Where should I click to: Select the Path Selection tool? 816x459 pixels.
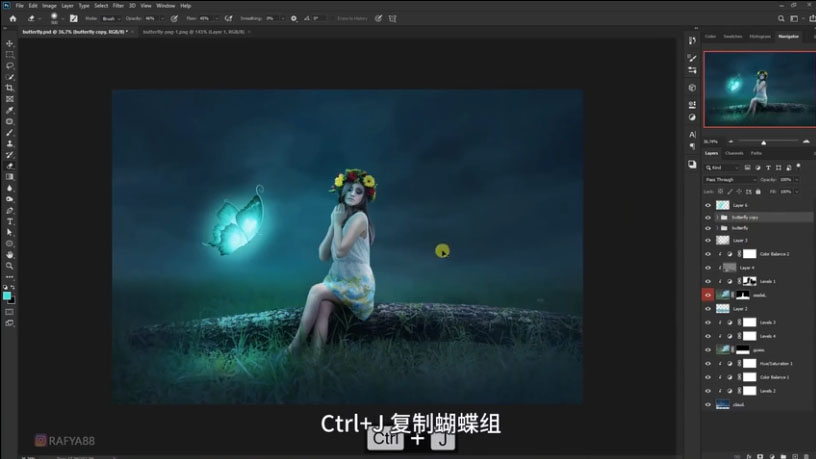(x=9, y=233)
